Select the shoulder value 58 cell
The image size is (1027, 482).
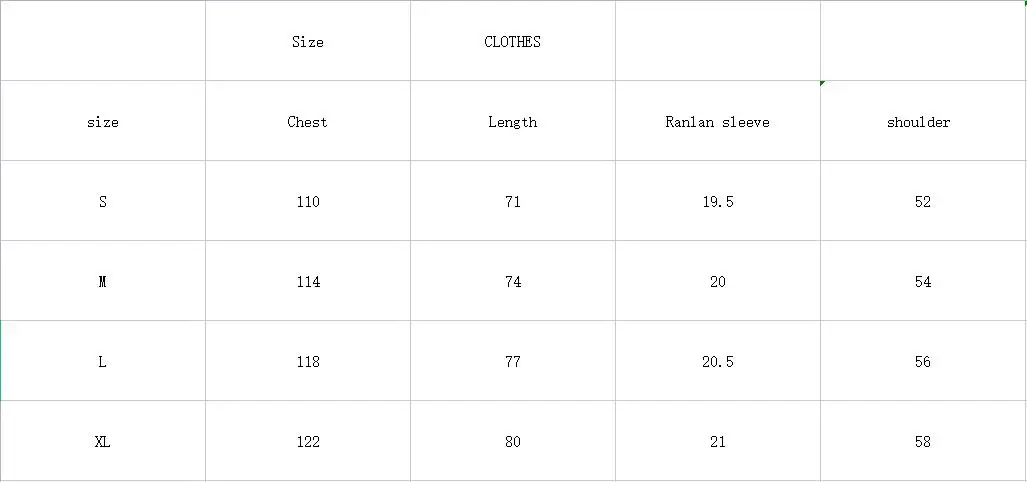pos(923,442)
